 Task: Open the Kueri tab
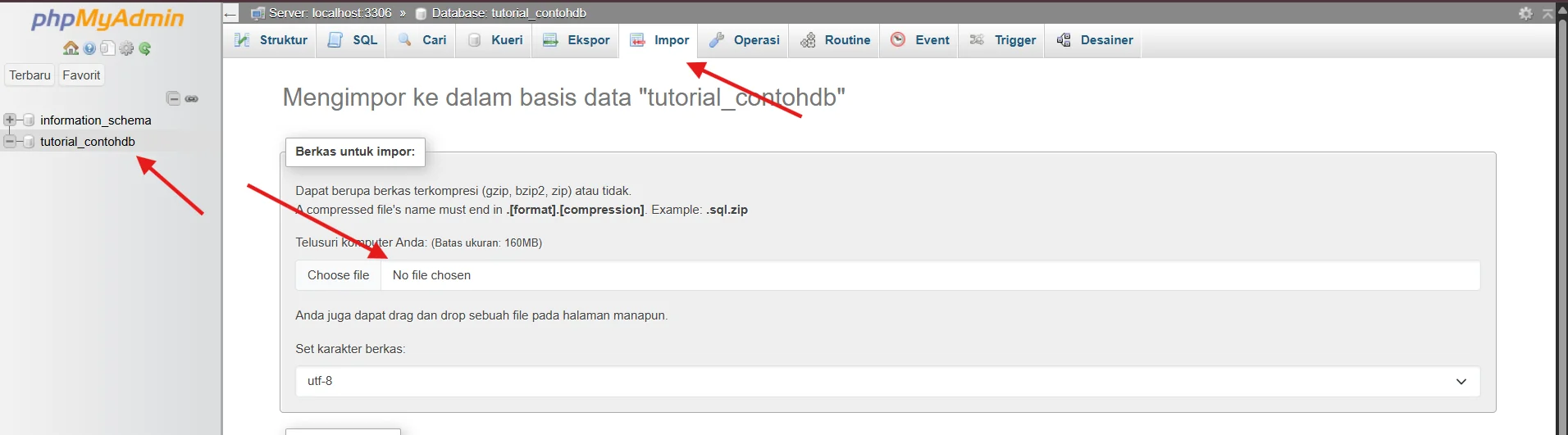pyautogui.click(x=495, y=40)
